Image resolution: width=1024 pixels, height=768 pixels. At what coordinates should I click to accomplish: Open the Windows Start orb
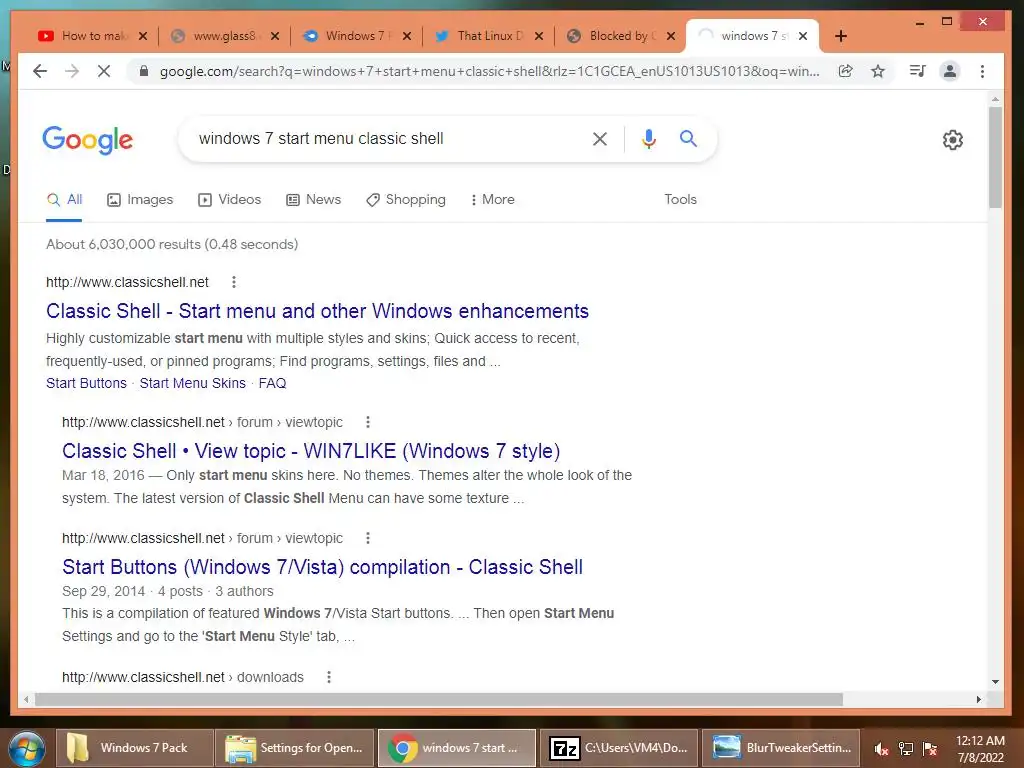point(26,748)
